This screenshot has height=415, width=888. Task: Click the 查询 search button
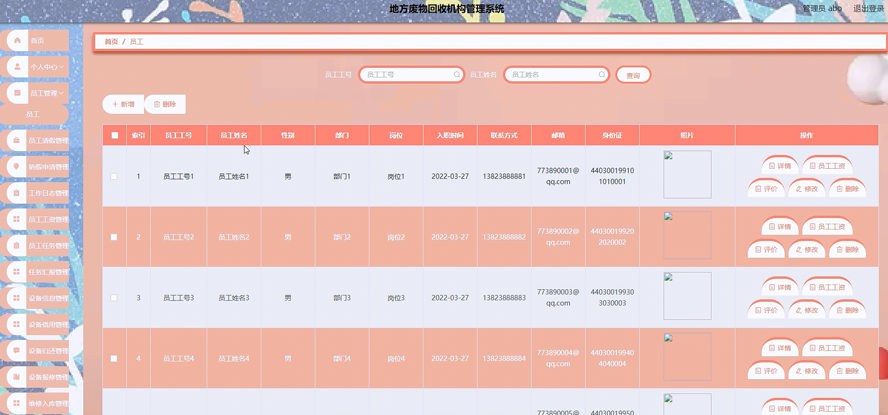(x=633, y=75)
